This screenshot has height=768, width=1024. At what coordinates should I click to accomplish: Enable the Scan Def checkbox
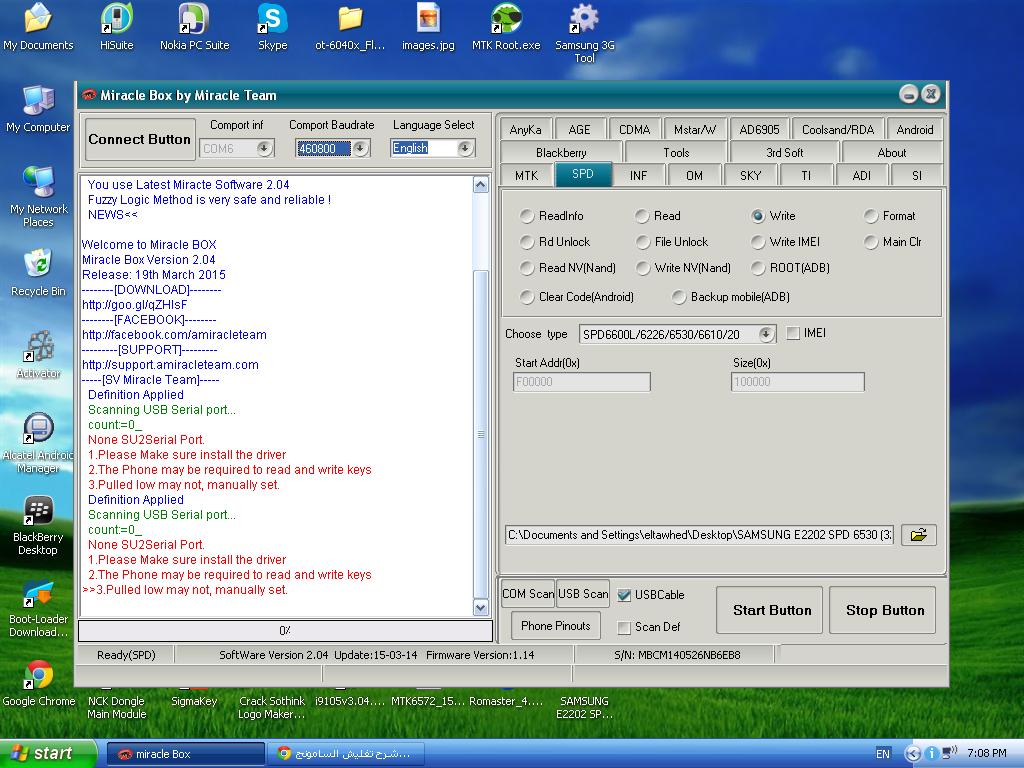(x=624, y=627)
